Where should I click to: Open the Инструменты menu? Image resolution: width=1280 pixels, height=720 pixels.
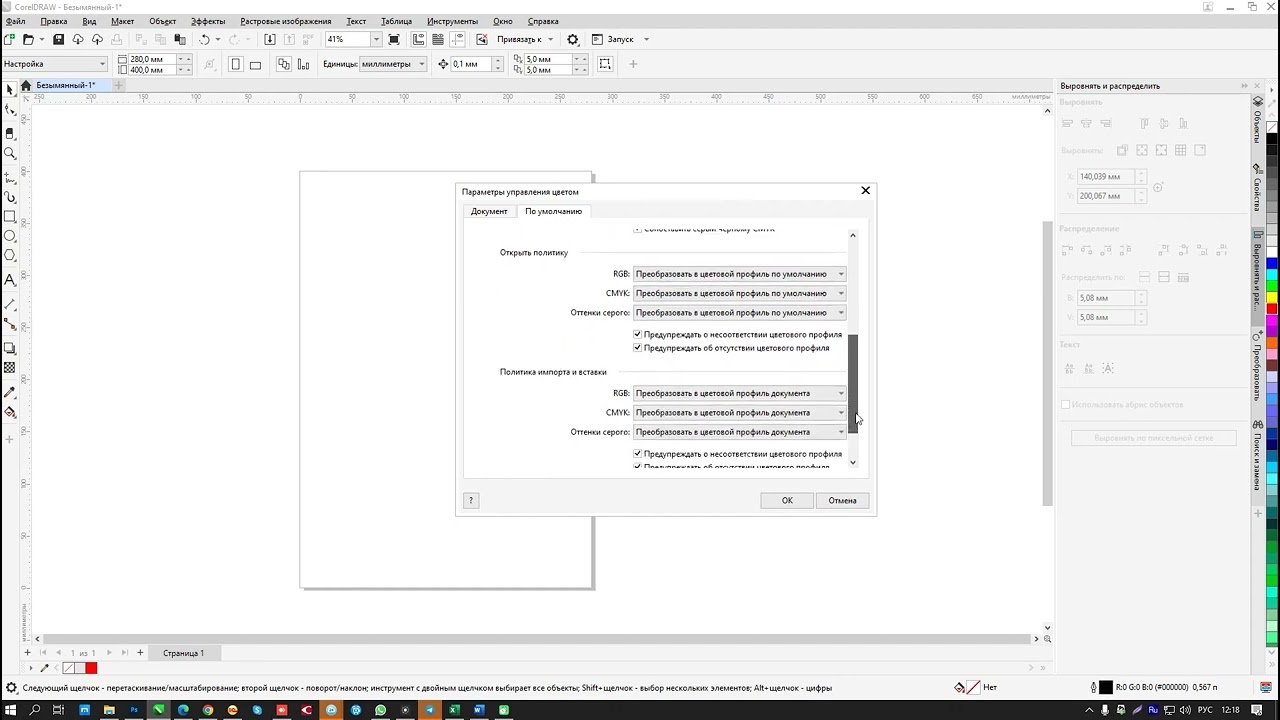click(x=452, y=21)
